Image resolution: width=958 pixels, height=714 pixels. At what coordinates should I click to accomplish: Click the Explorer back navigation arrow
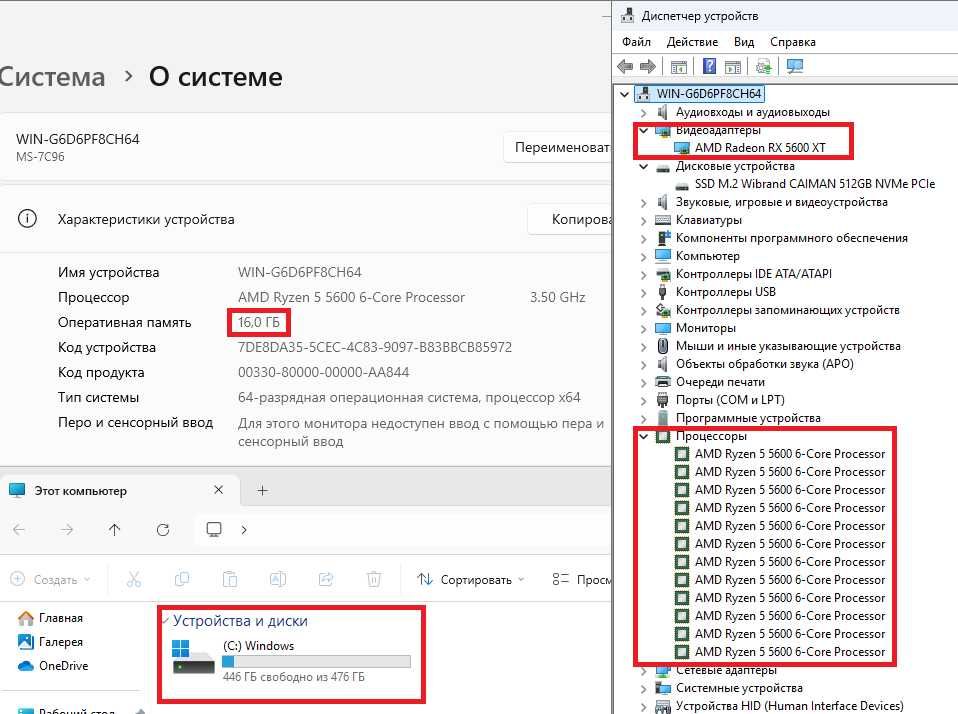tap(19, 530)
